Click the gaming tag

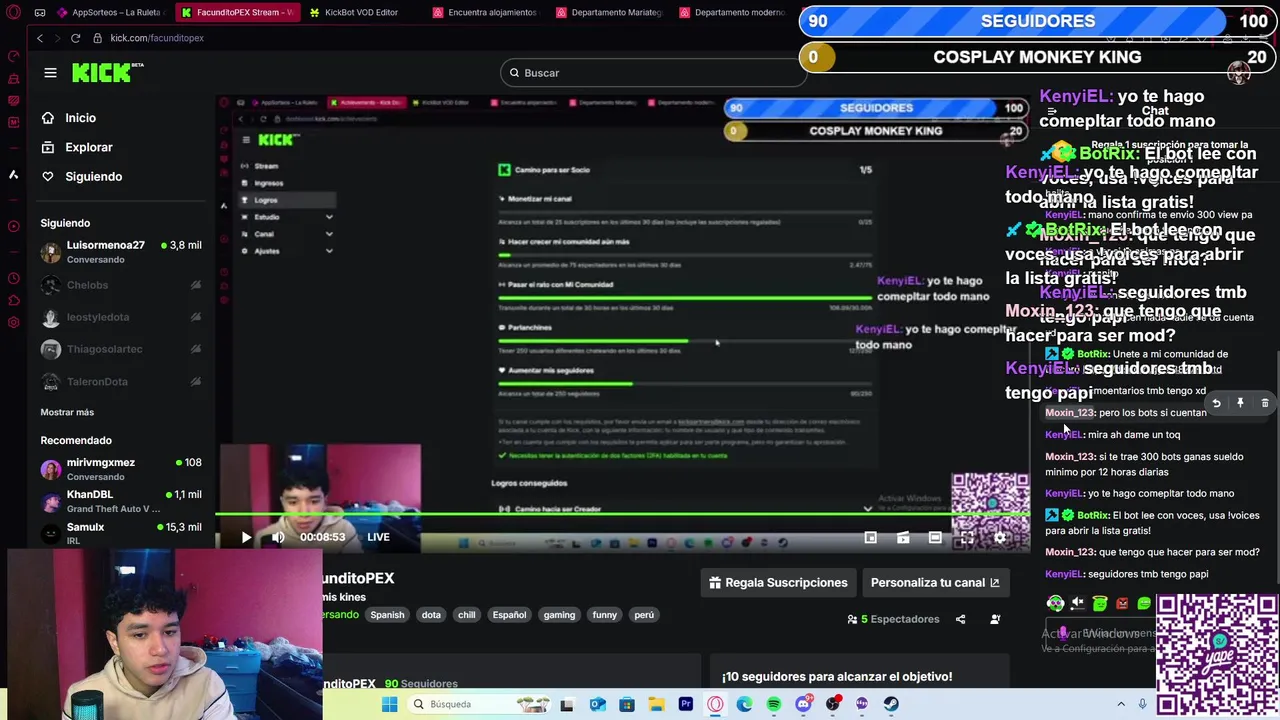[559, 615]
